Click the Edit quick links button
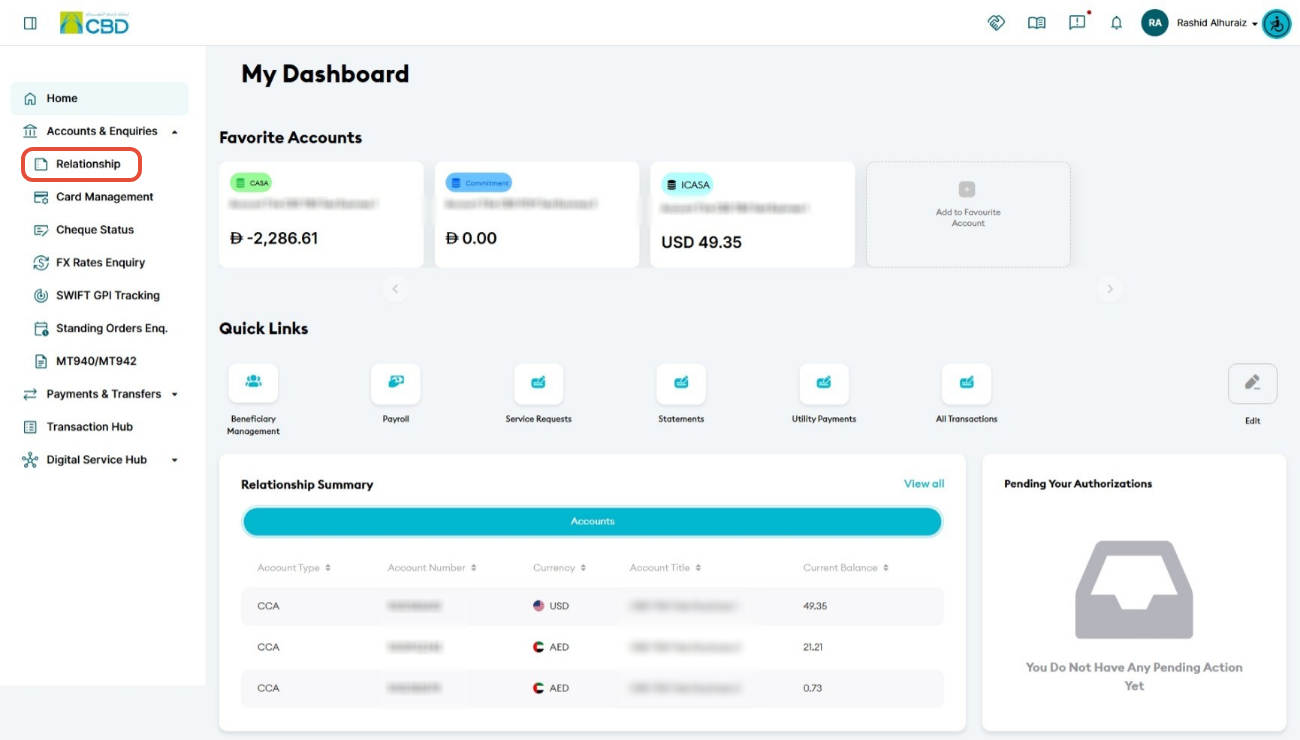 coord(1253,384)
